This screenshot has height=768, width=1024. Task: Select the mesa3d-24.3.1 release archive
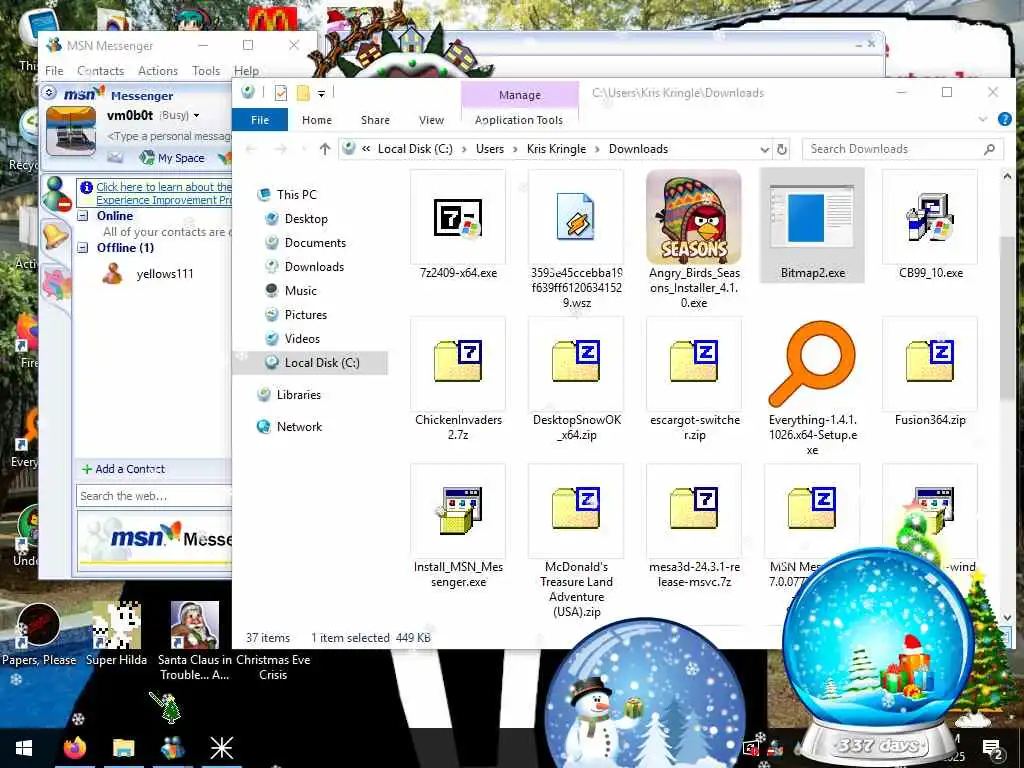pyautogui.click(x=694, y=527)
